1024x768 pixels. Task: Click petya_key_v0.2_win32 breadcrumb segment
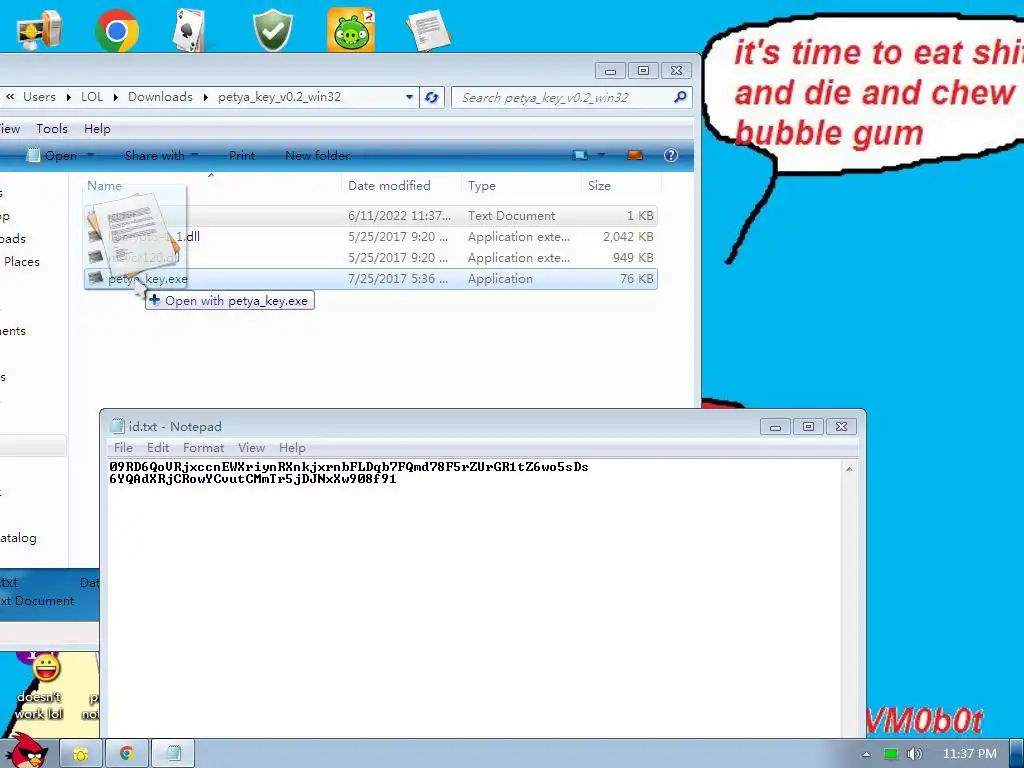pyautogui.click(x=280, y=97)
